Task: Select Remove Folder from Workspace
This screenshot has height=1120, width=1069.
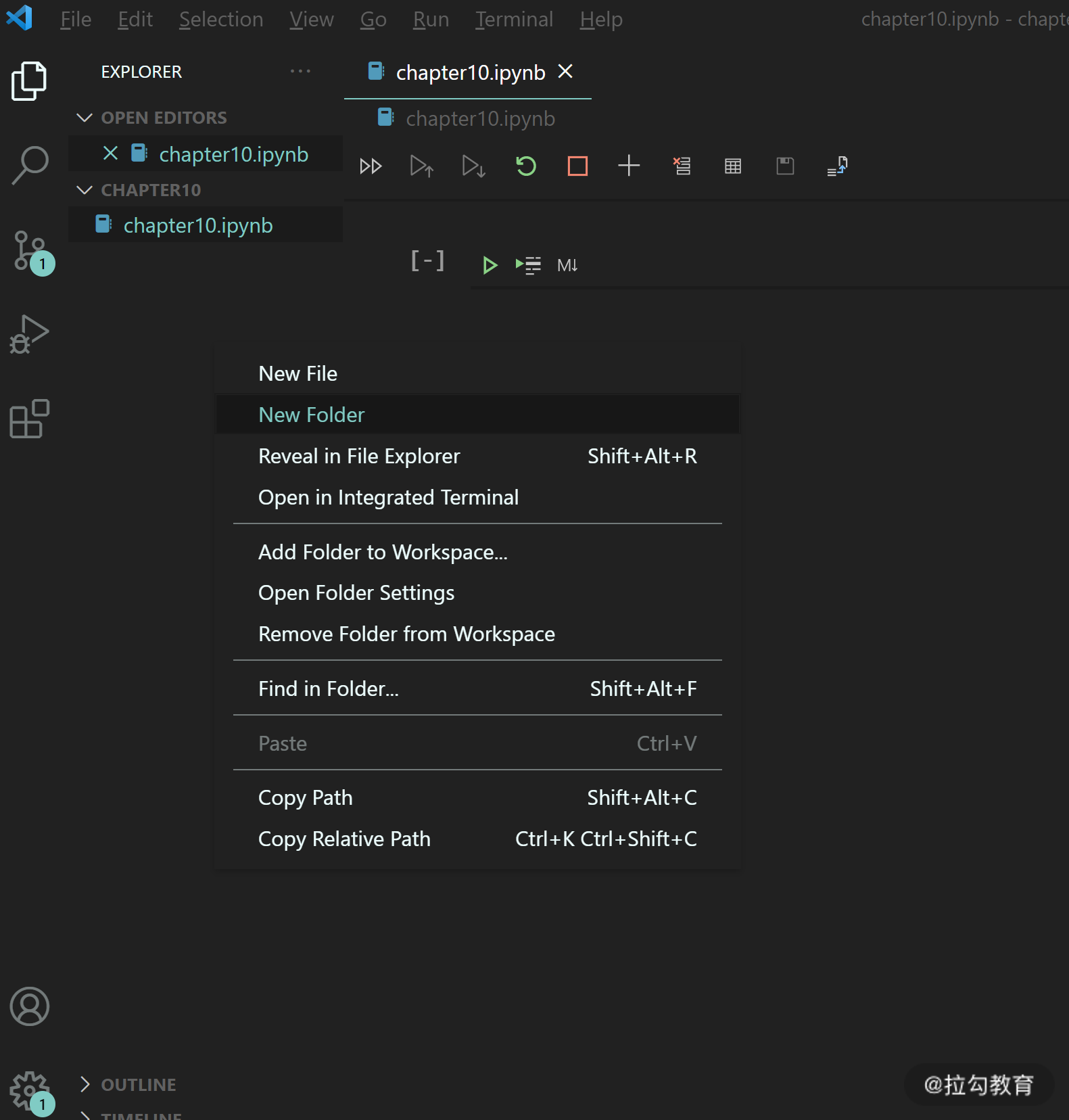Action: 477,634
